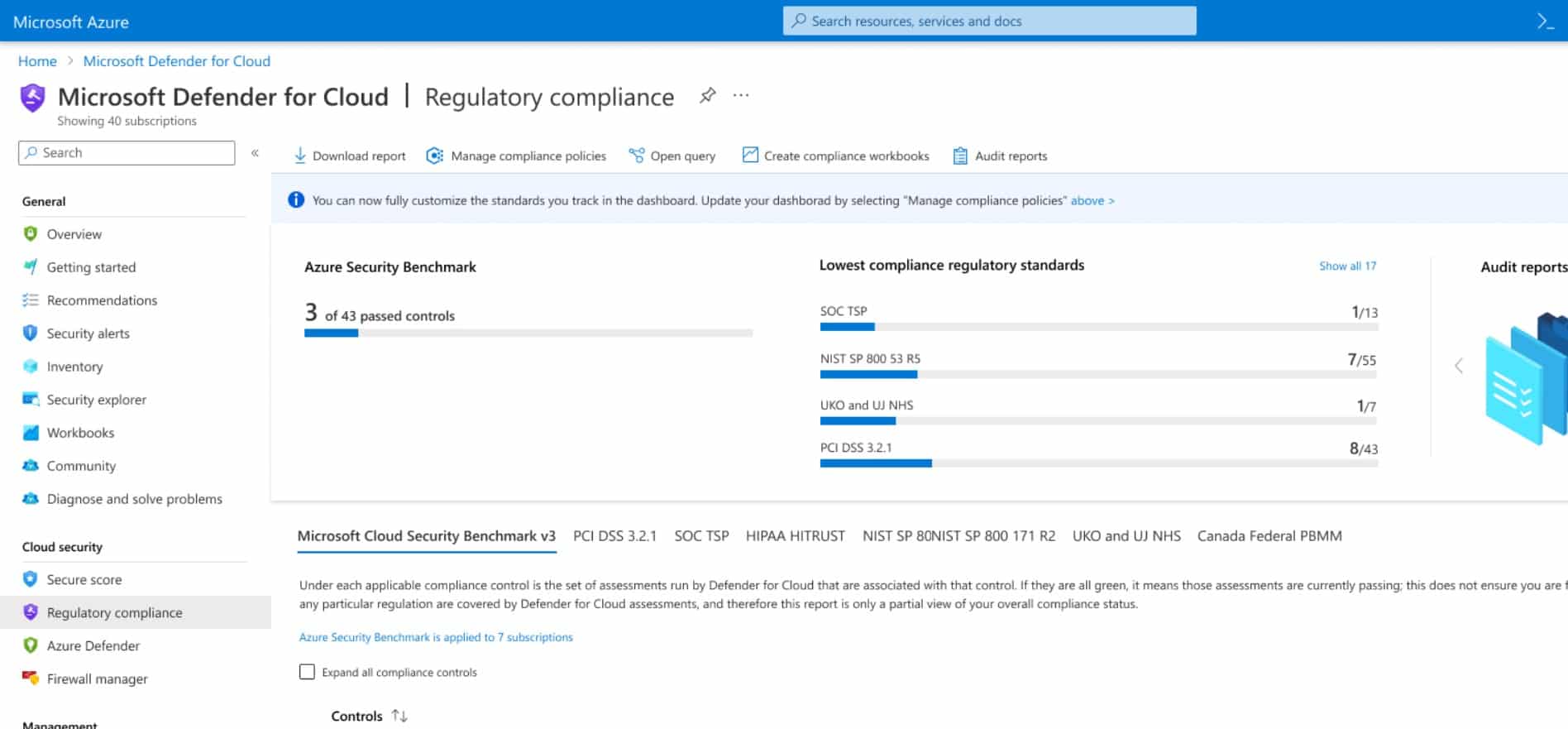
Task: Click Create compliance workbooks button
Action: [835, 156]
